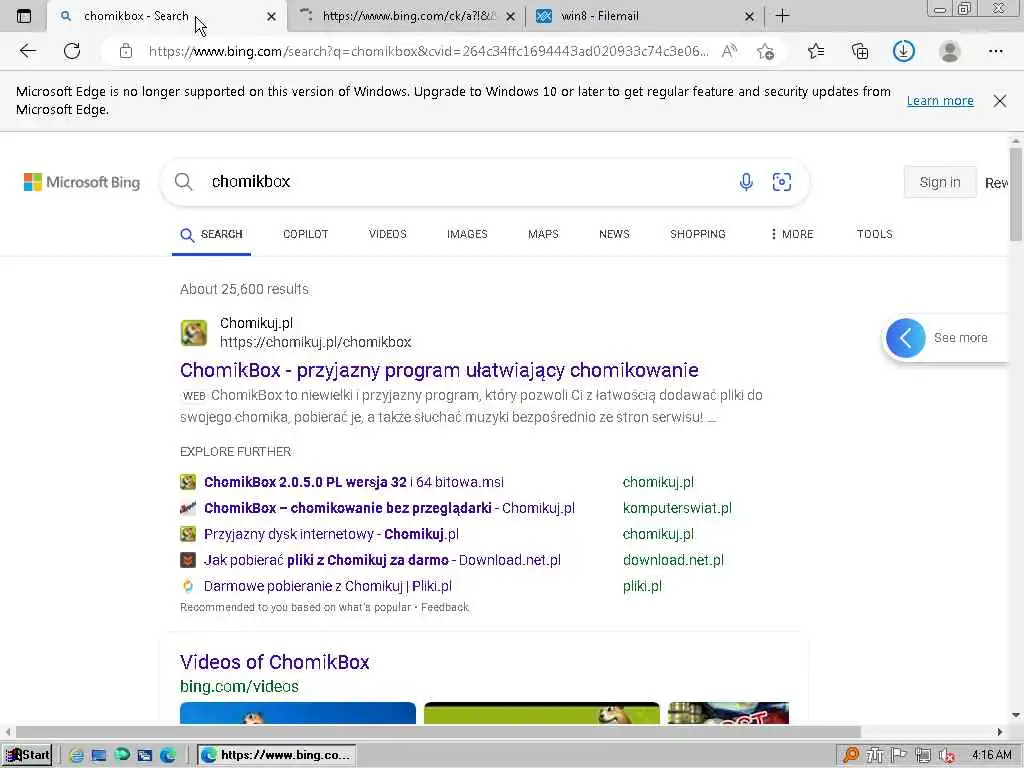Select the MAPS search tab

pyautogui.click(x=543, y=234)
